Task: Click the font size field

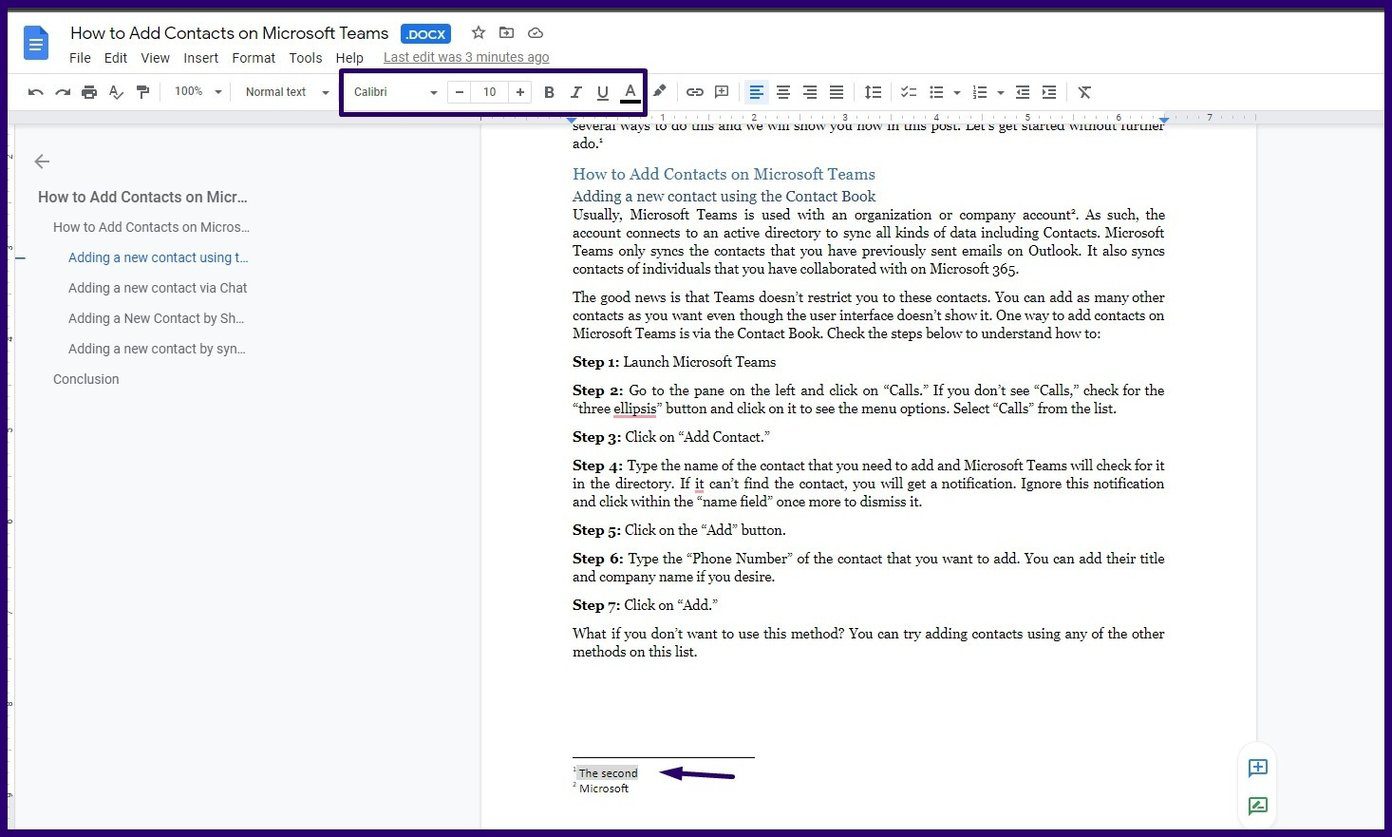Action: point(490,92)
